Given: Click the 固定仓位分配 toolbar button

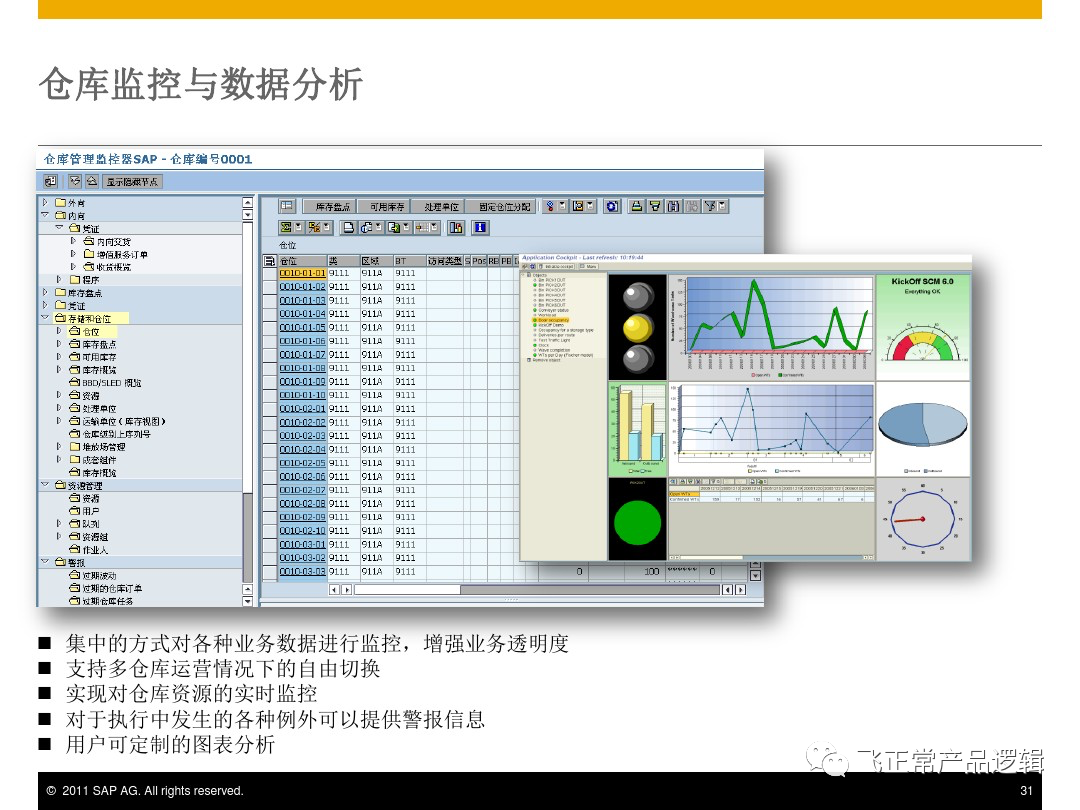Looking at the screenshot, I should (500, 207).
